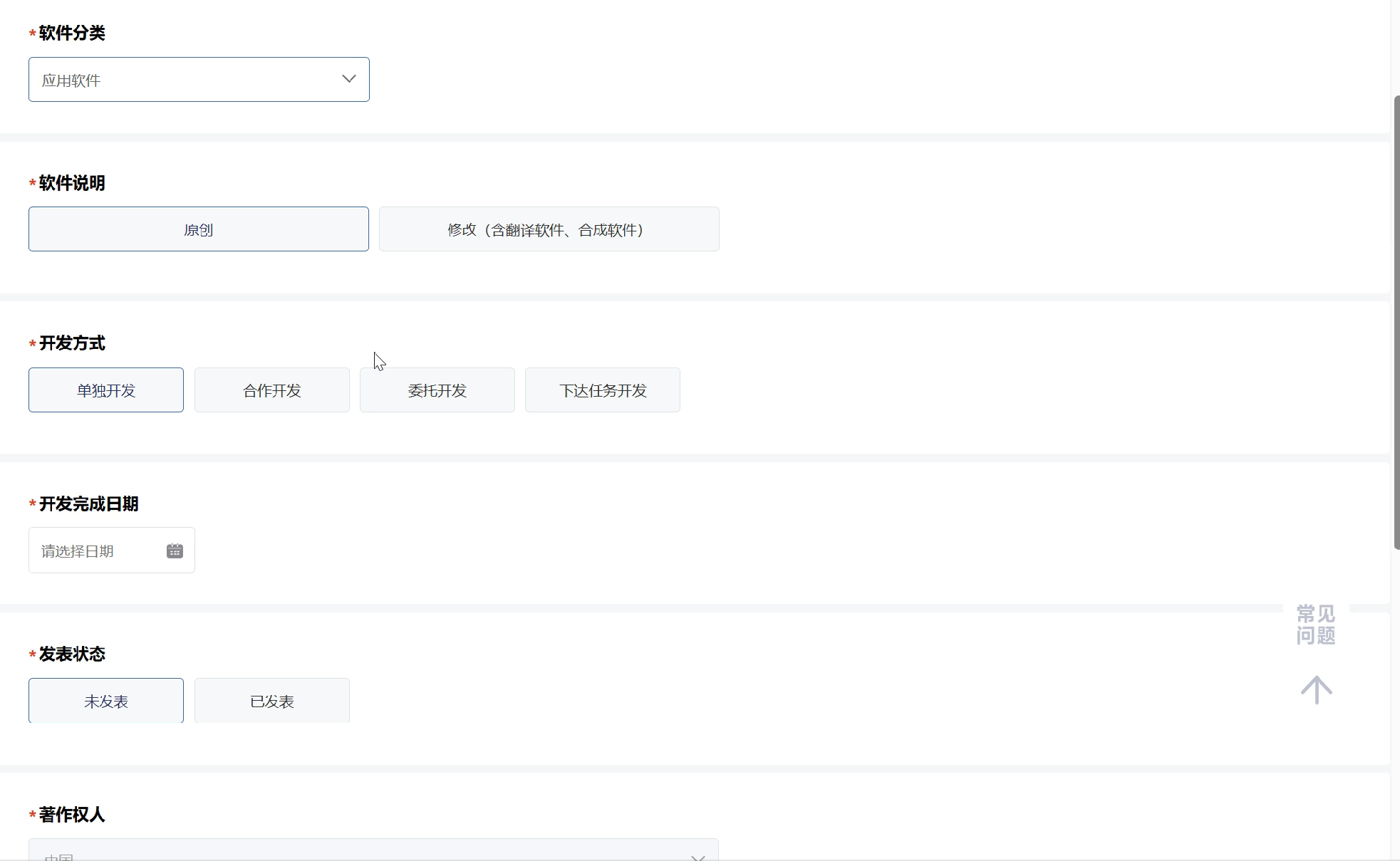Click the calendar icon in date field
Viewport: 1400px width, 861px height.
pyautogui.click(x=175, y=550)
